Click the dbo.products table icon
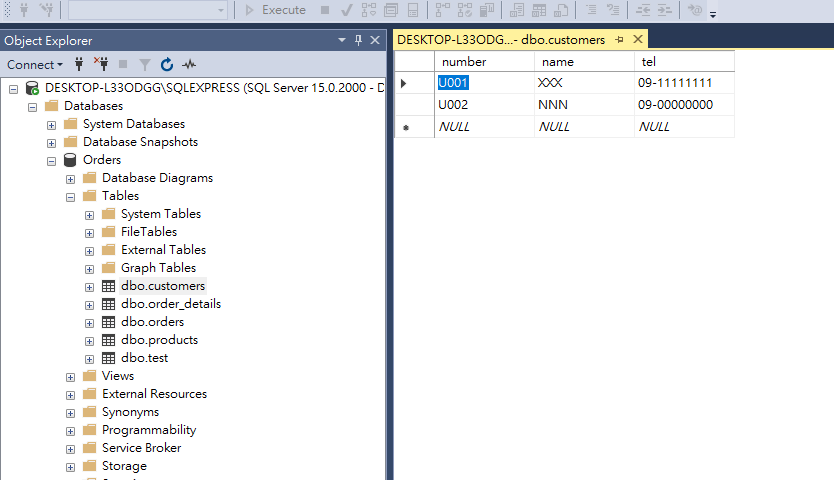The height and width of the screenshot is (480, 834). coord(109,340)
